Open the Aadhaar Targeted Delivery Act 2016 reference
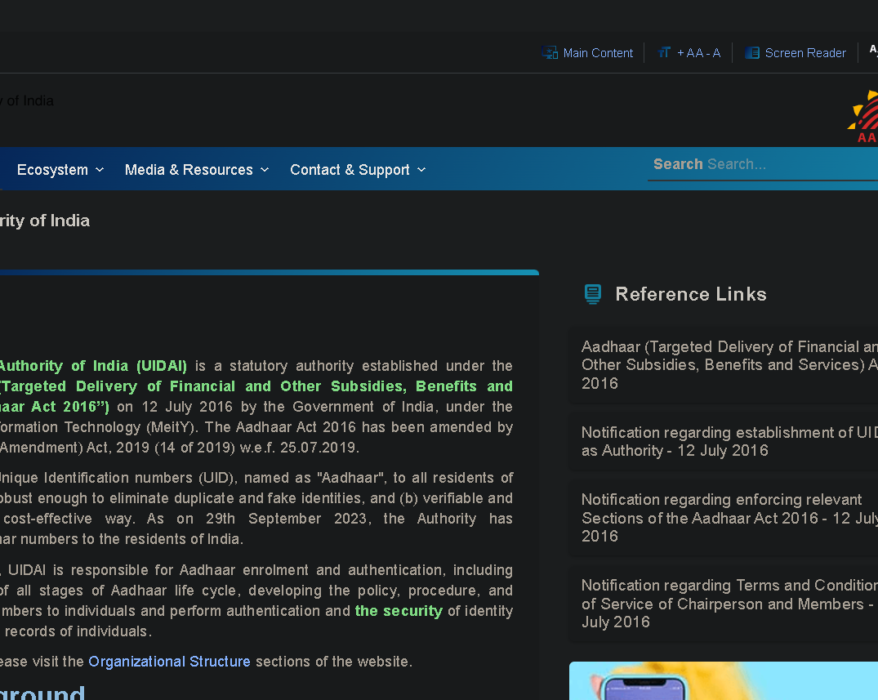Viewport: 878px width, 700px height. tap(723, 365)
